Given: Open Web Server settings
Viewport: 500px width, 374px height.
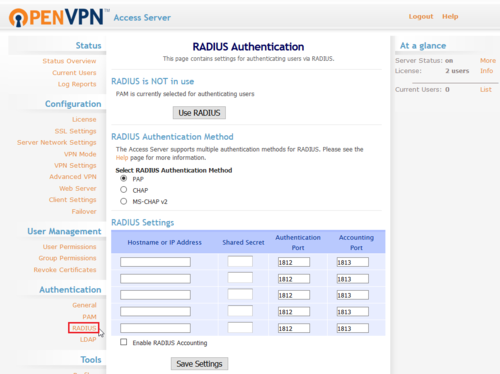Looking at the screenshot, I should click(x=78, y=188).
